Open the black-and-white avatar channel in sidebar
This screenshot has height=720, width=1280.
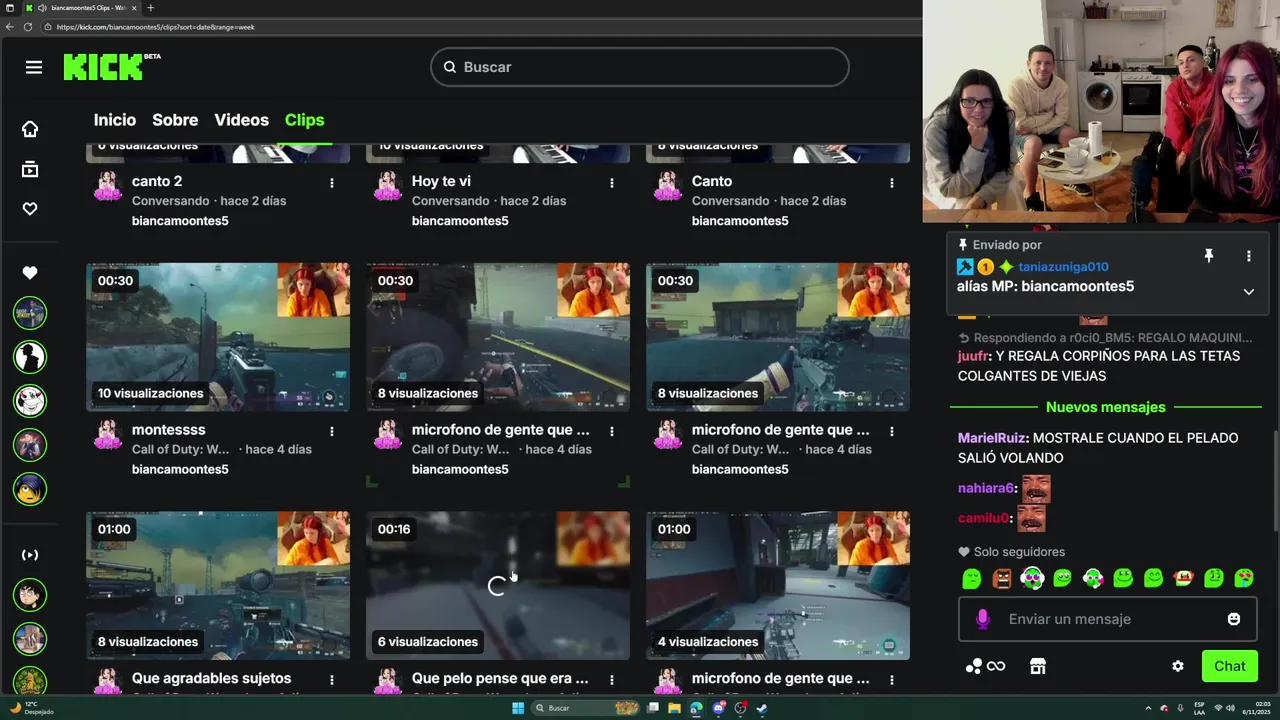[30, 357]
